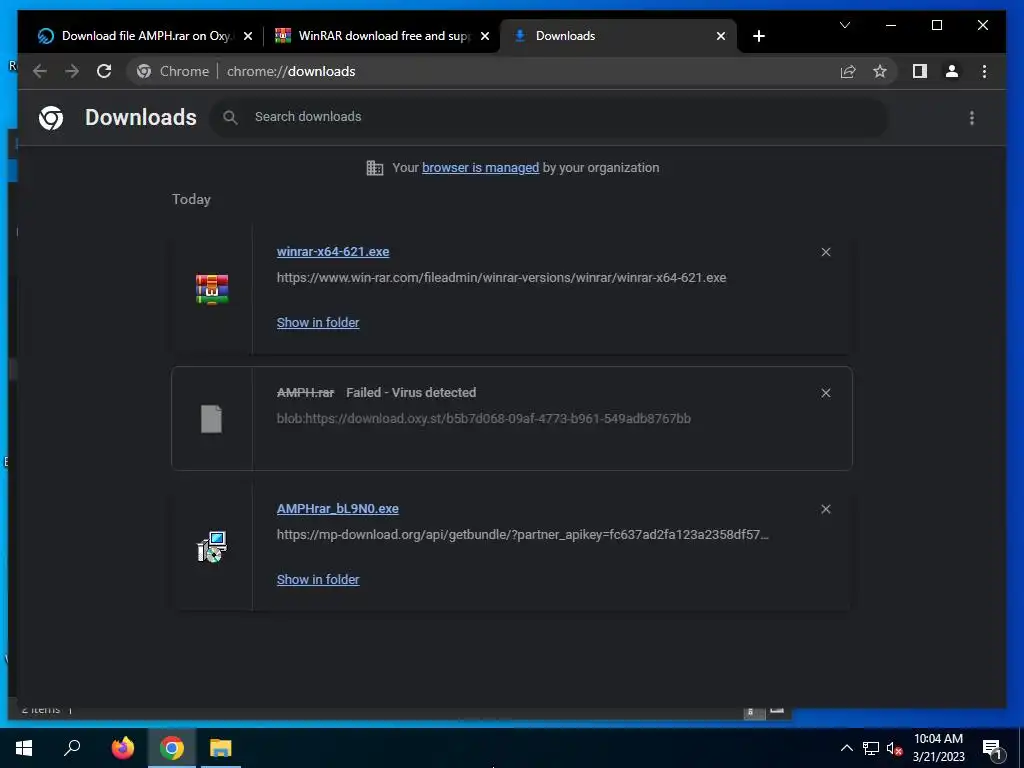Show winrar-x64-621.exe in folder

point(318,323)
